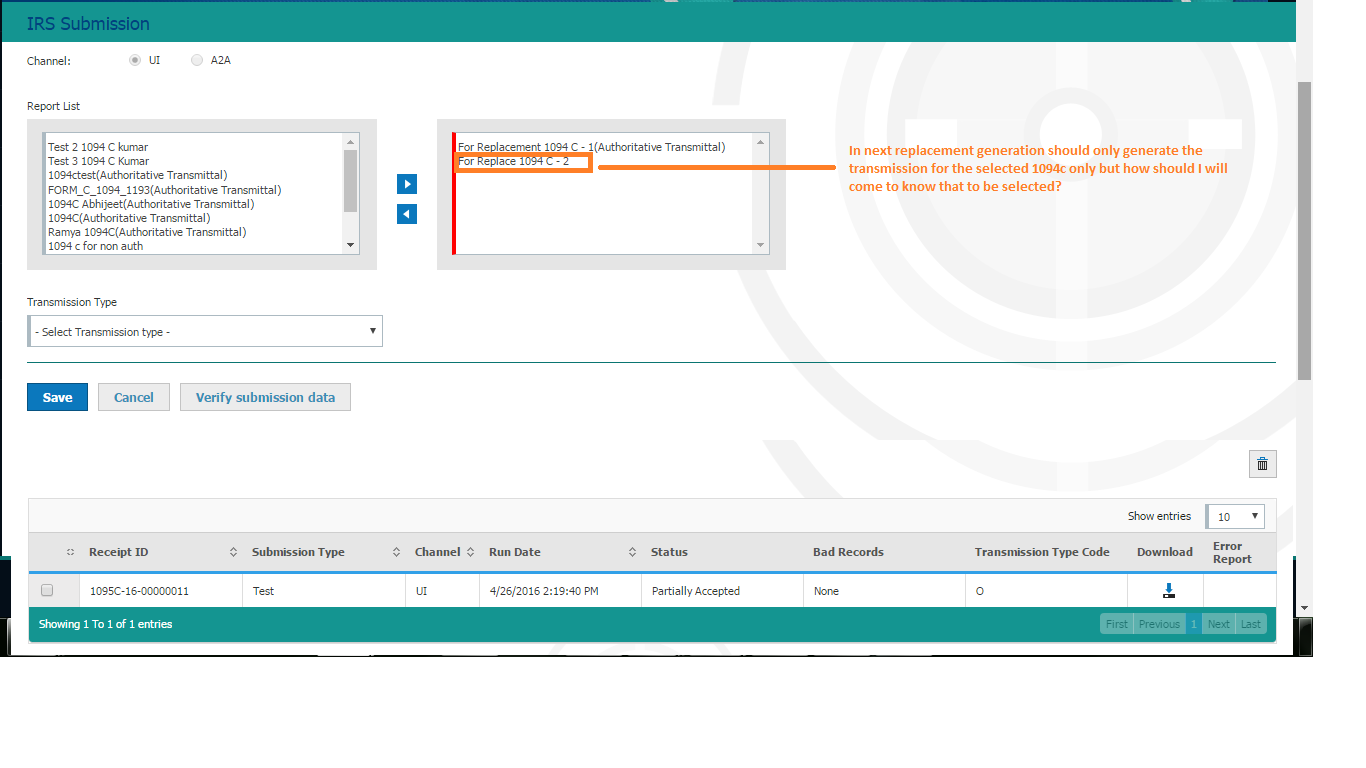
Task: Sort by Run Date column arrows
Action: pos(632,552)
